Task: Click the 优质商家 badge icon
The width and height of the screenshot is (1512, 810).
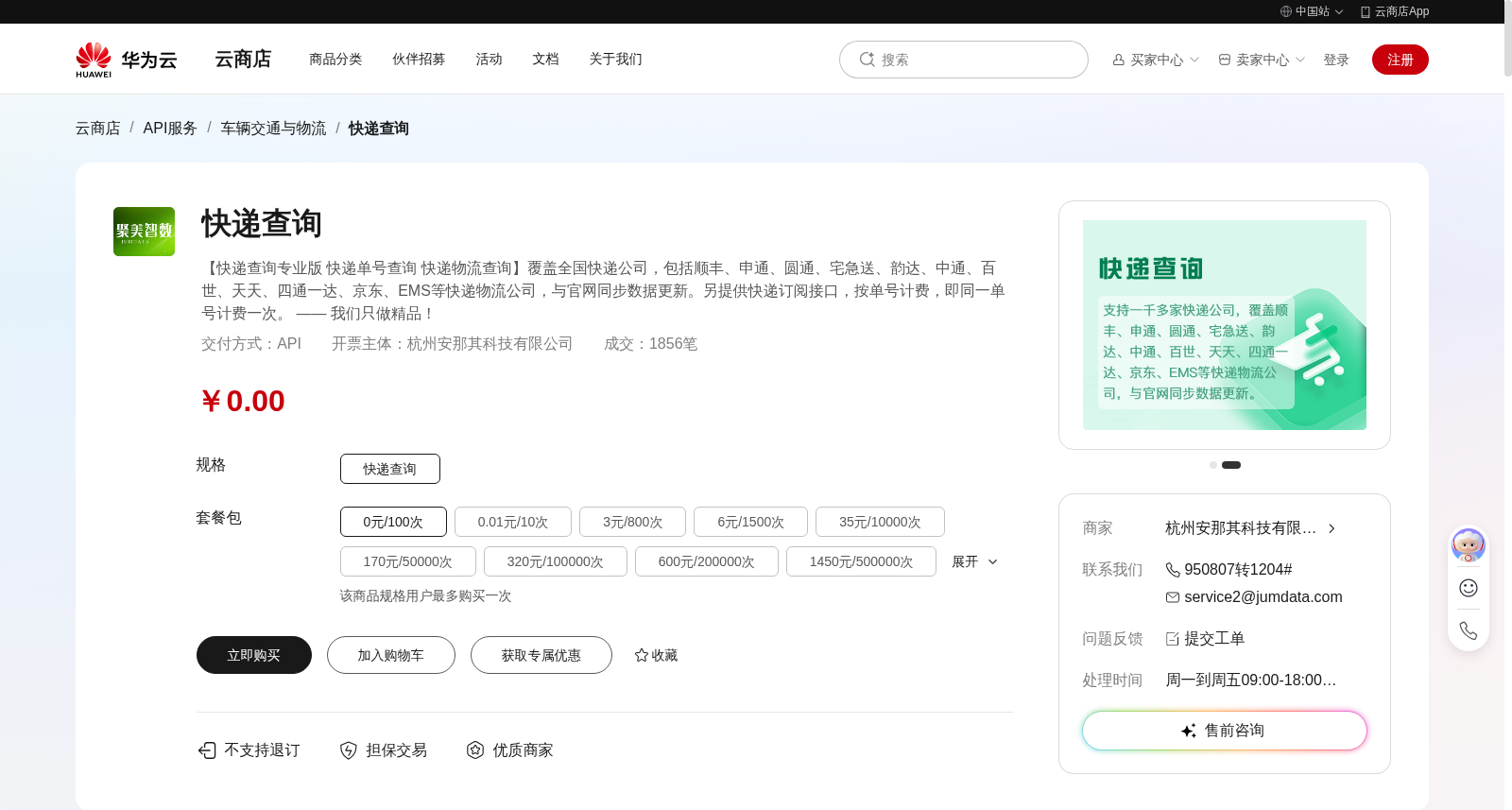Action: click(x=475, y=750)
